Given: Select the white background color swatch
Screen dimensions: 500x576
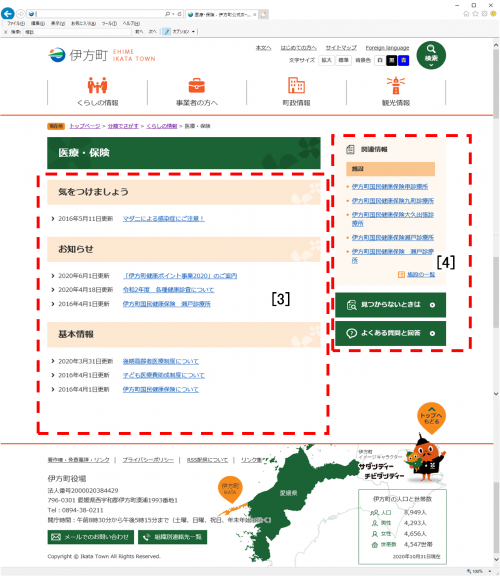Looking at the screenshot, I should point(380,60).
